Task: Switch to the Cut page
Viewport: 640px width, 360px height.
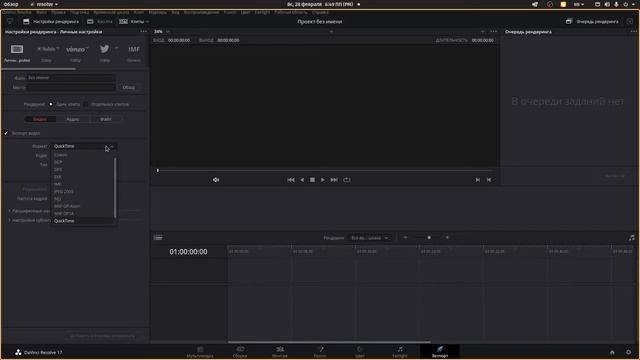Action: (240, 352)
